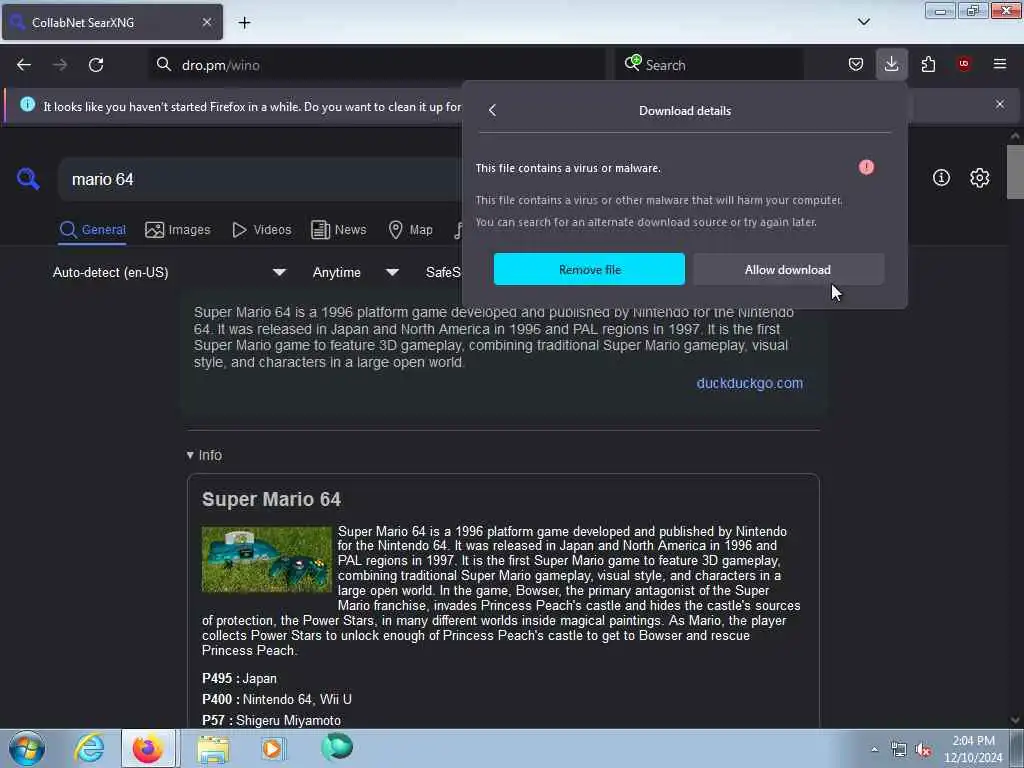Click the scrollbar down arrow
This screenshot has width=1024, height=768.
coord(1015,720)
